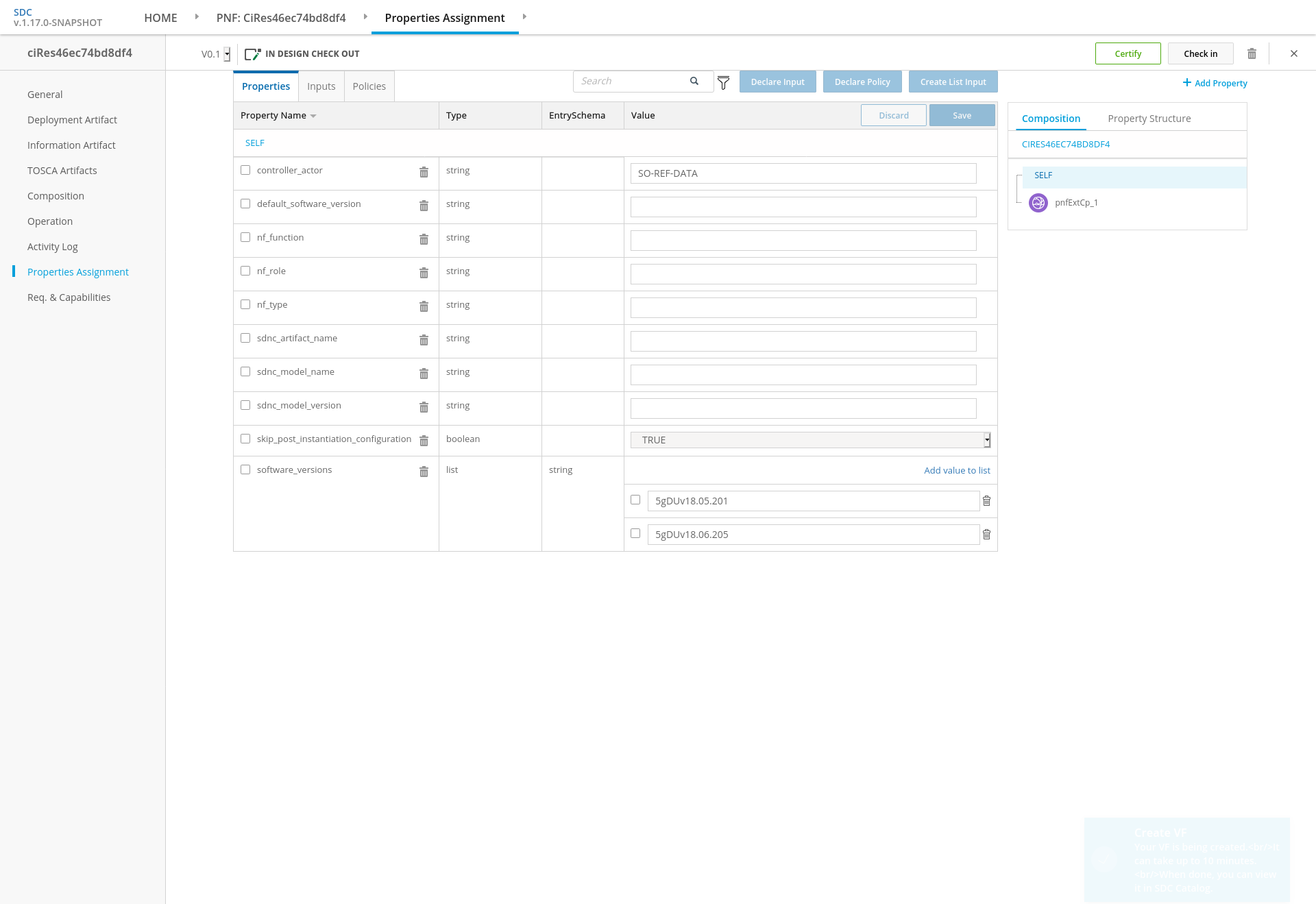Select the Properties tab

[x=266, y=86]
